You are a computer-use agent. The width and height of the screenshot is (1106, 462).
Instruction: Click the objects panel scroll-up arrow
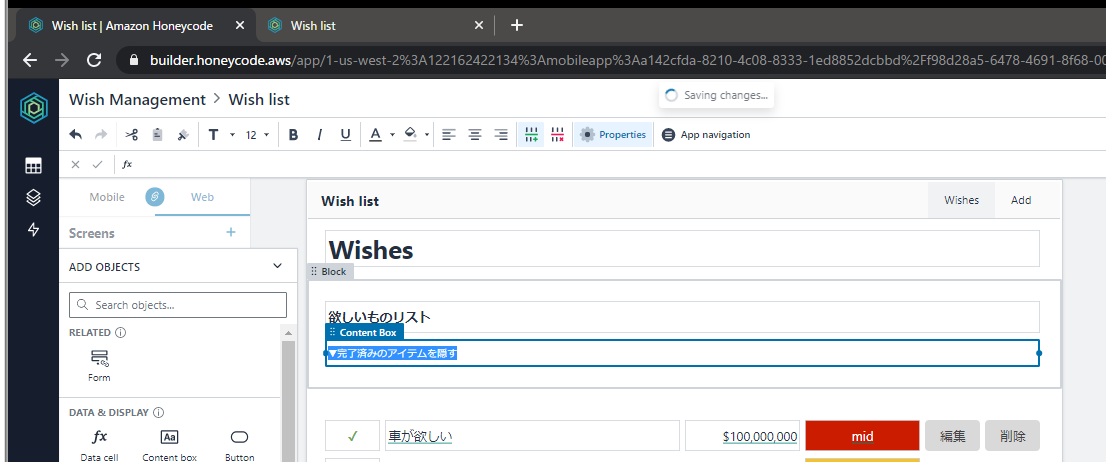(x=288, y=332)
